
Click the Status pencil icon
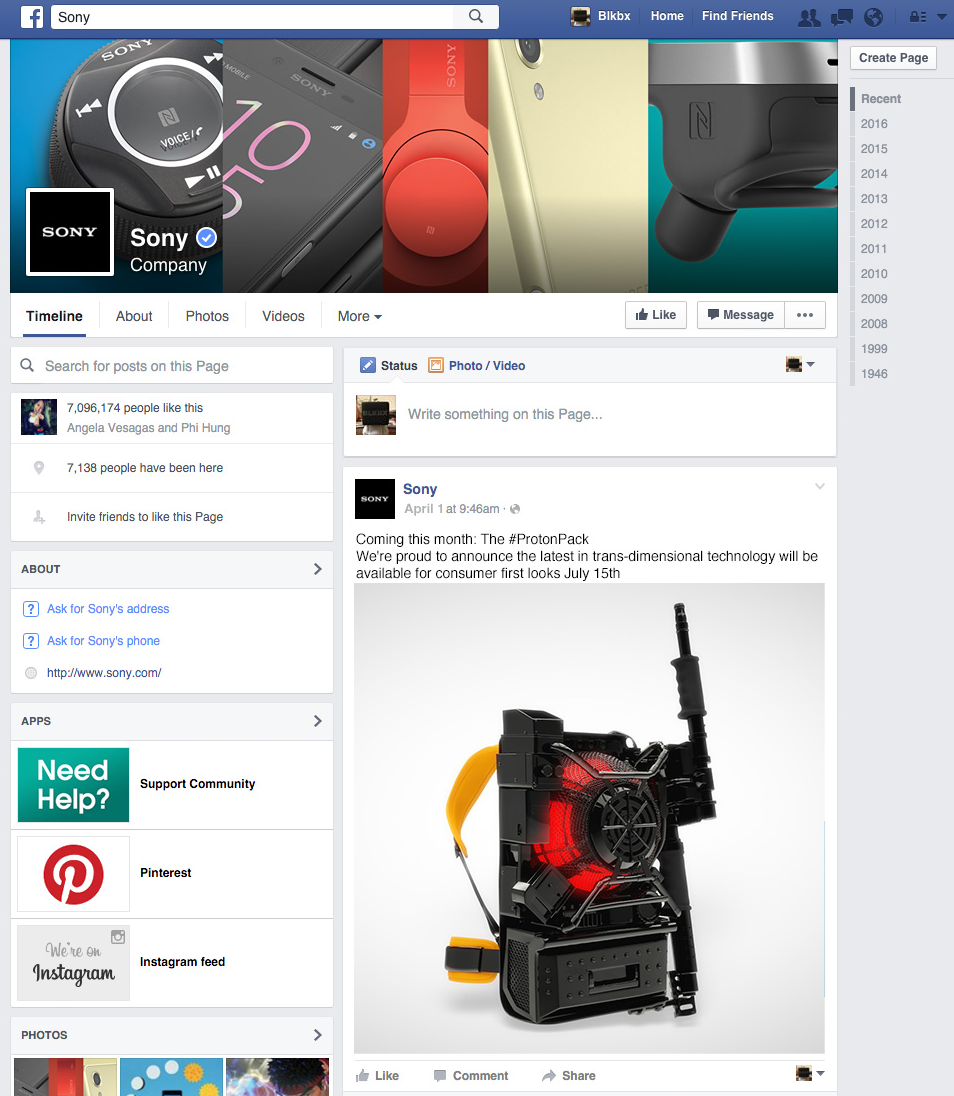(x=368, y=365)
